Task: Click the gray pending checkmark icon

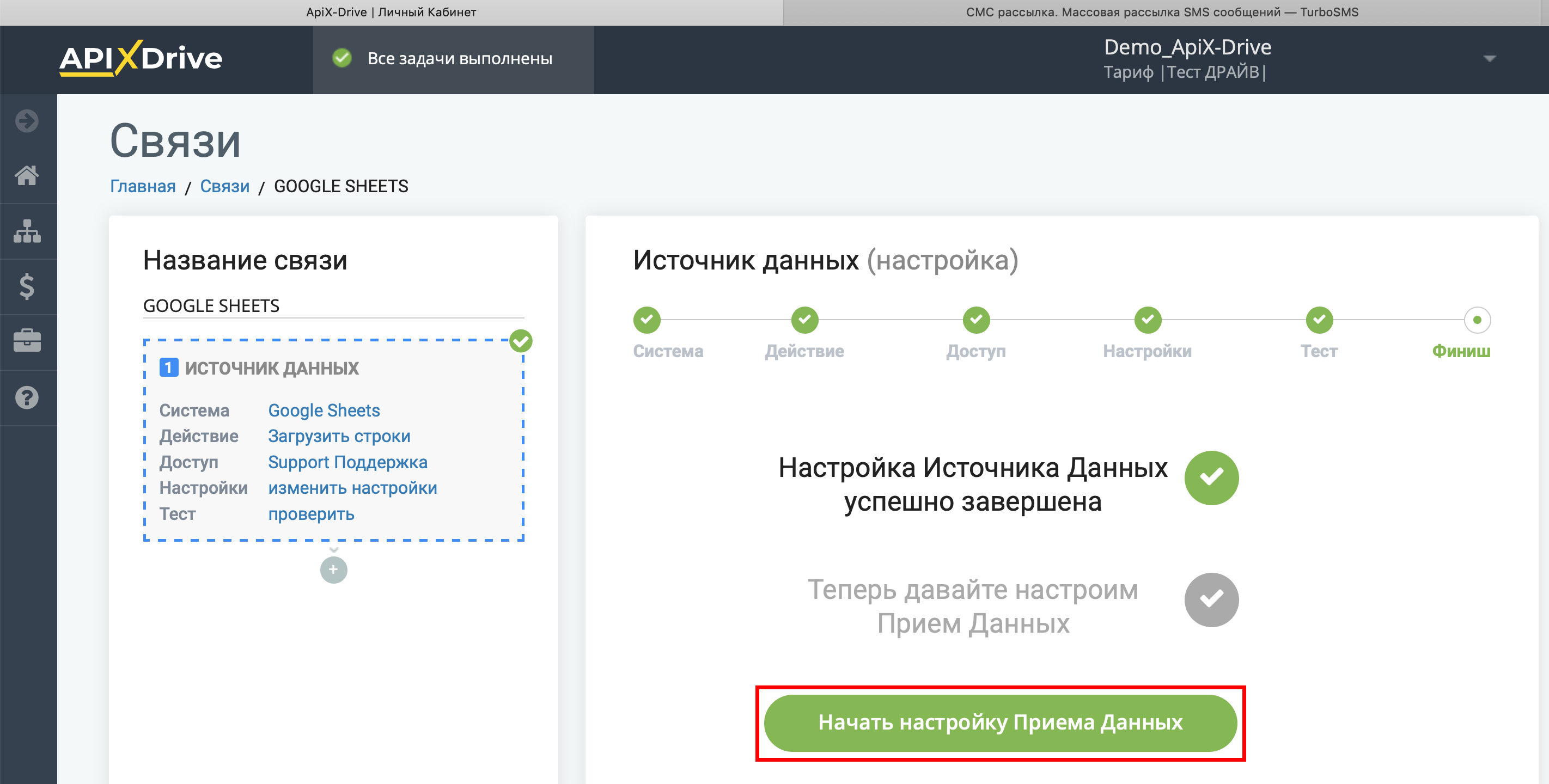Action: pos(1212,599)
